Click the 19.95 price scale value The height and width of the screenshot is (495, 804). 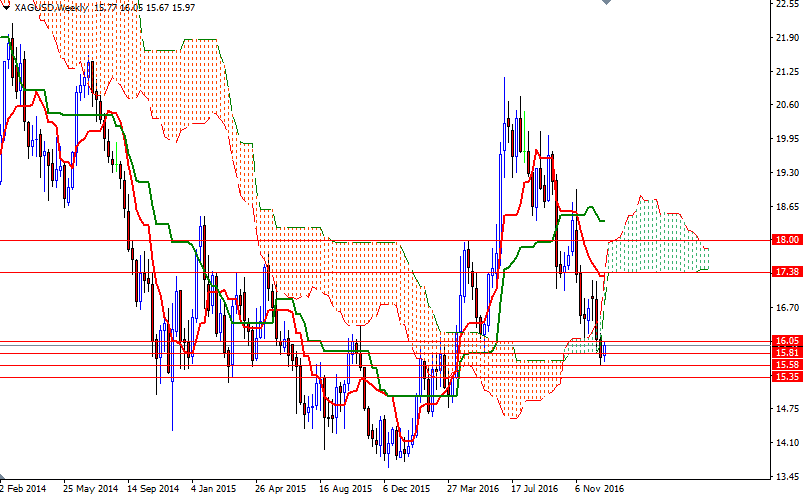coord(788,139)
